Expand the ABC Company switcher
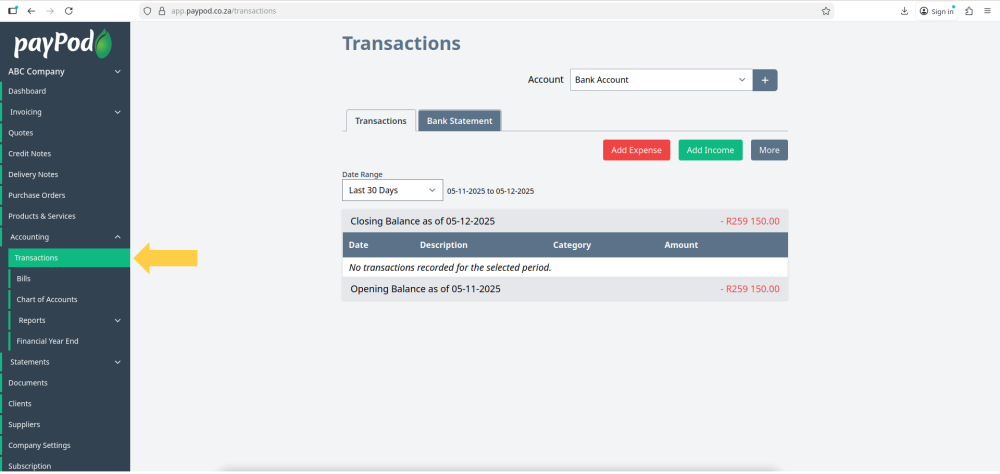 click(117, 71)
